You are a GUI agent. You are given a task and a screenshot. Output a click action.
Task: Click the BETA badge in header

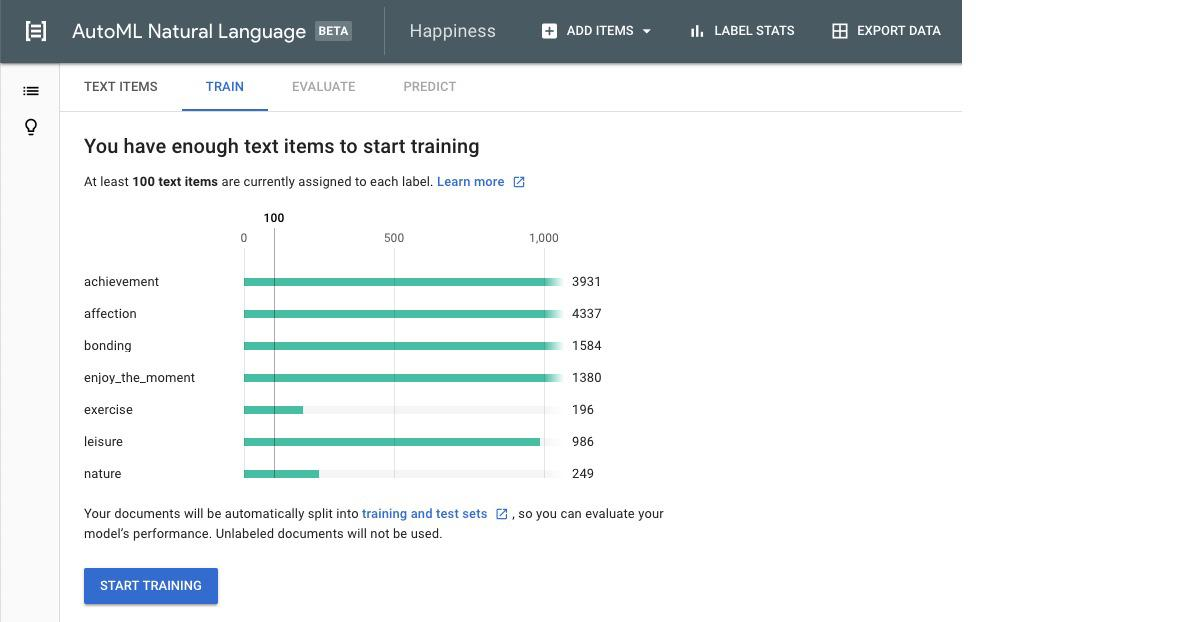point(333,31)
